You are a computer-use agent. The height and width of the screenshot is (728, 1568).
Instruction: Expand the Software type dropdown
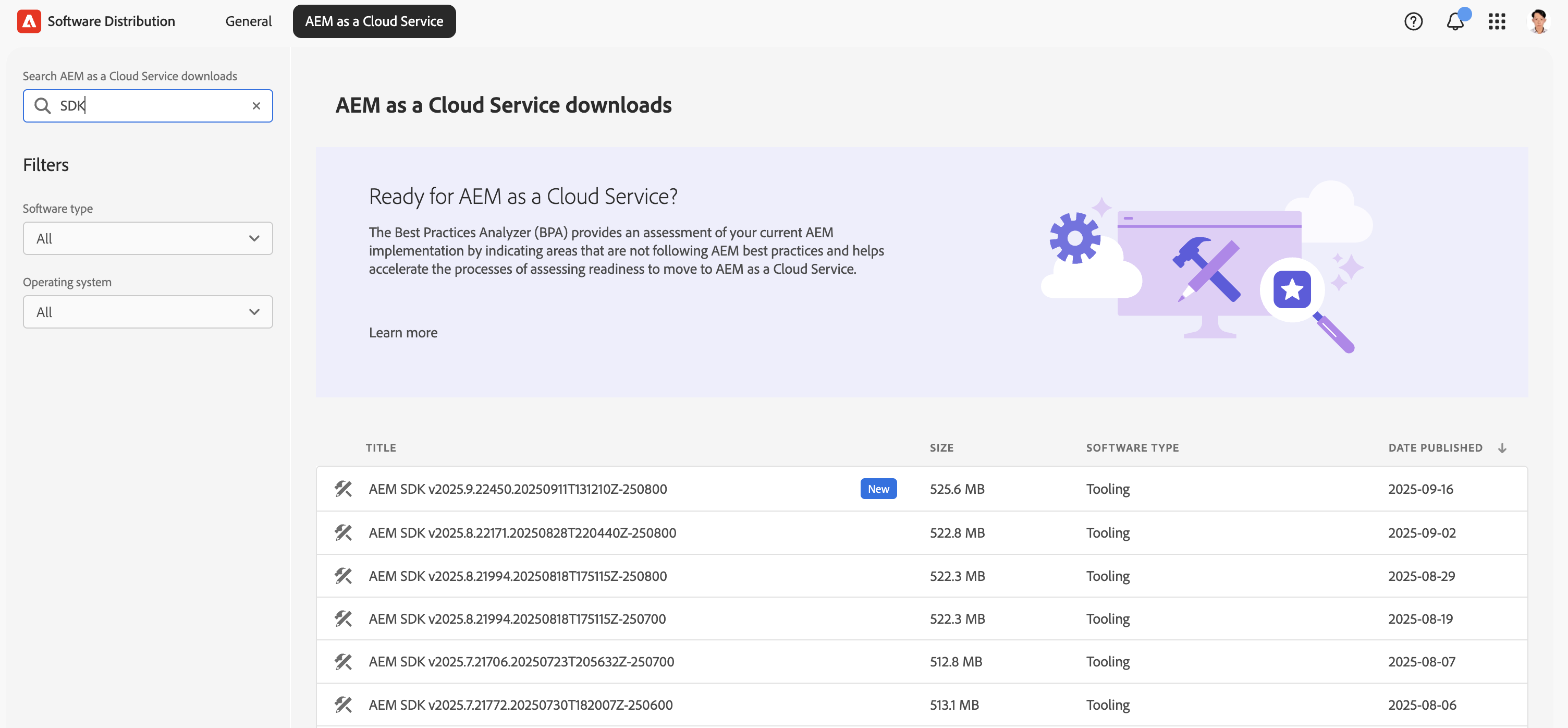coord(148,239)
